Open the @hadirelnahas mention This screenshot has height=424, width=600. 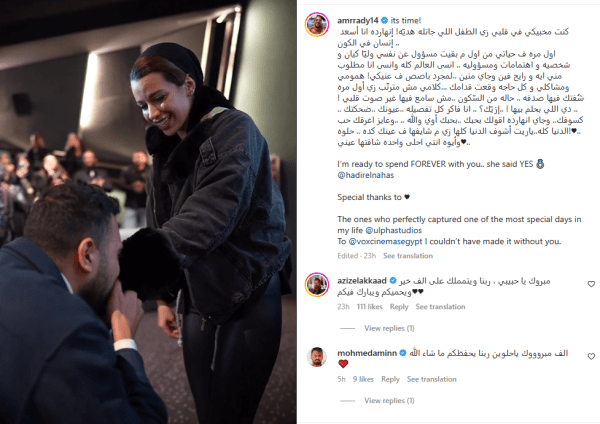(365, 175)
